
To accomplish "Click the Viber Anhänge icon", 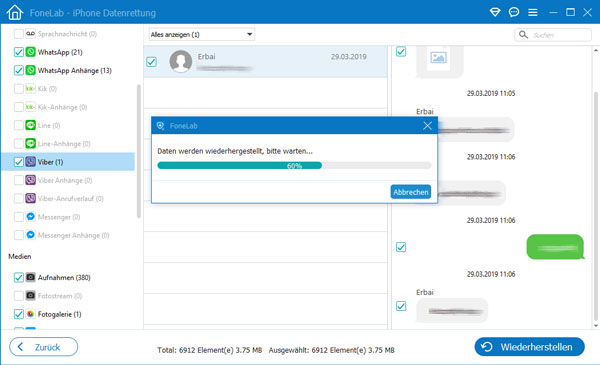I will pos(31,180).
